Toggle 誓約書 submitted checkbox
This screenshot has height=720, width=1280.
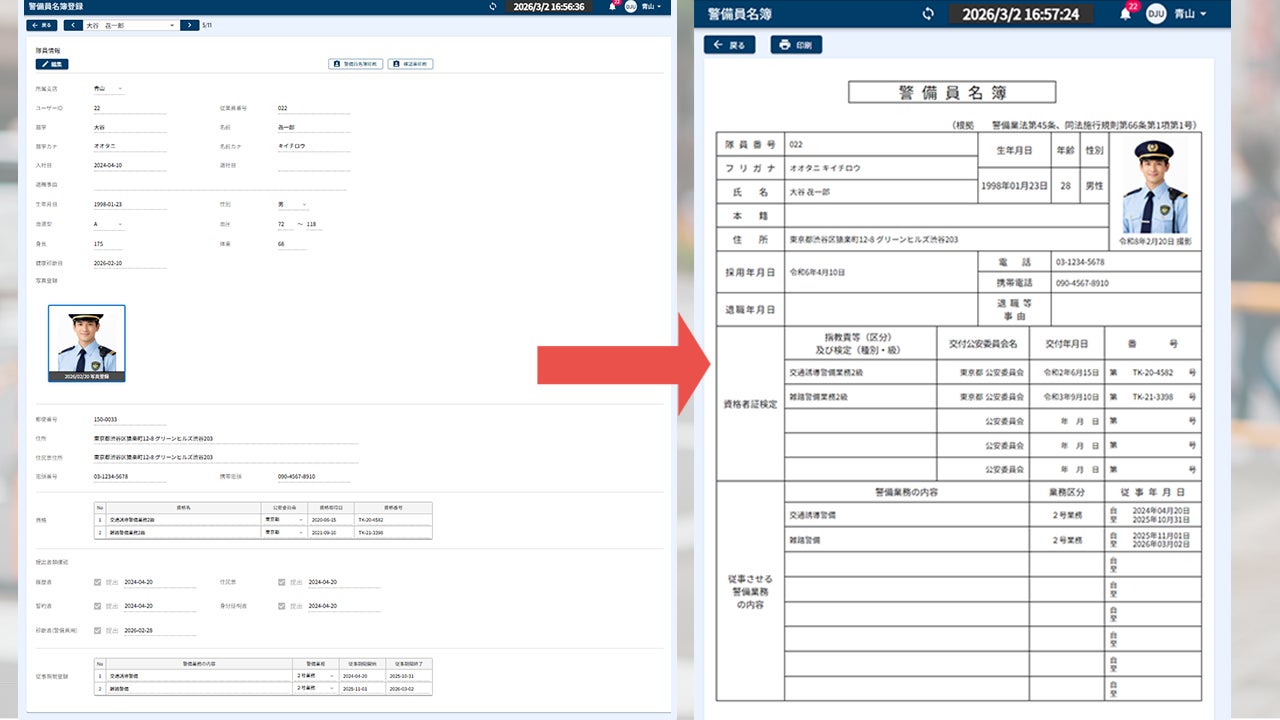point(98,606)
